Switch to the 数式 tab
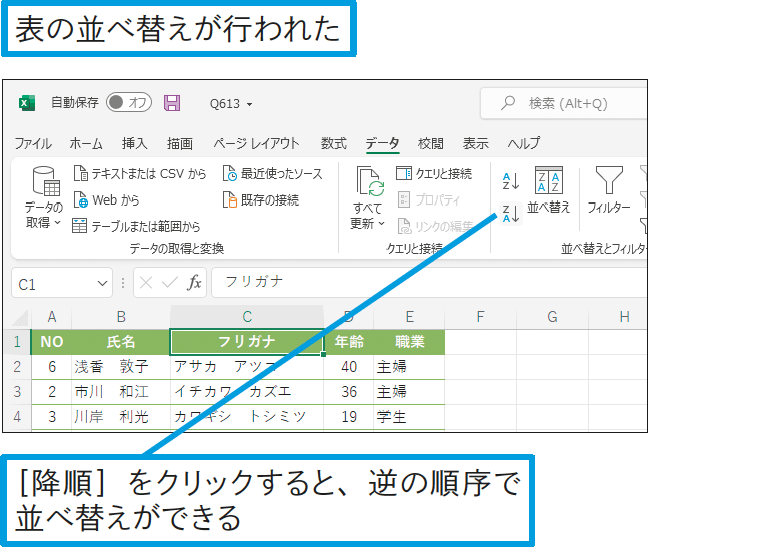The height and width of the screenshot is (547, 783). pyautogui.click(x=334, y=143)
